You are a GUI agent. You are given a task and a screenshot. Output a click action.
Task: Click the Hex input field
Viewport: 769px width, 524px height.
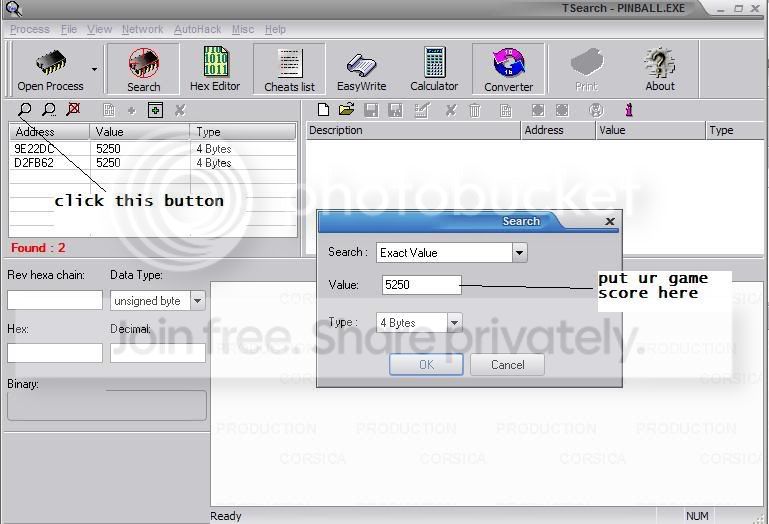point(55,353)
